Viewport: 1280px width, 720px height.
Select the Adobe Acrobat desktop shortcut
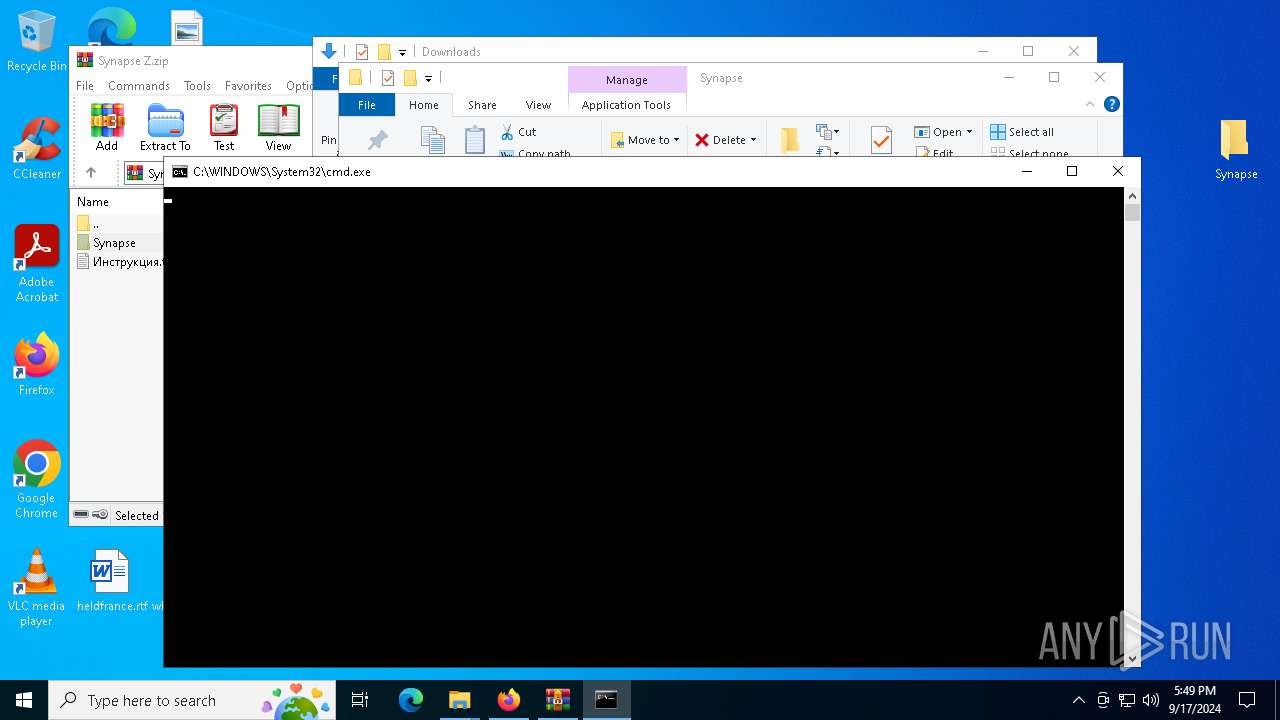coord(37,263)
